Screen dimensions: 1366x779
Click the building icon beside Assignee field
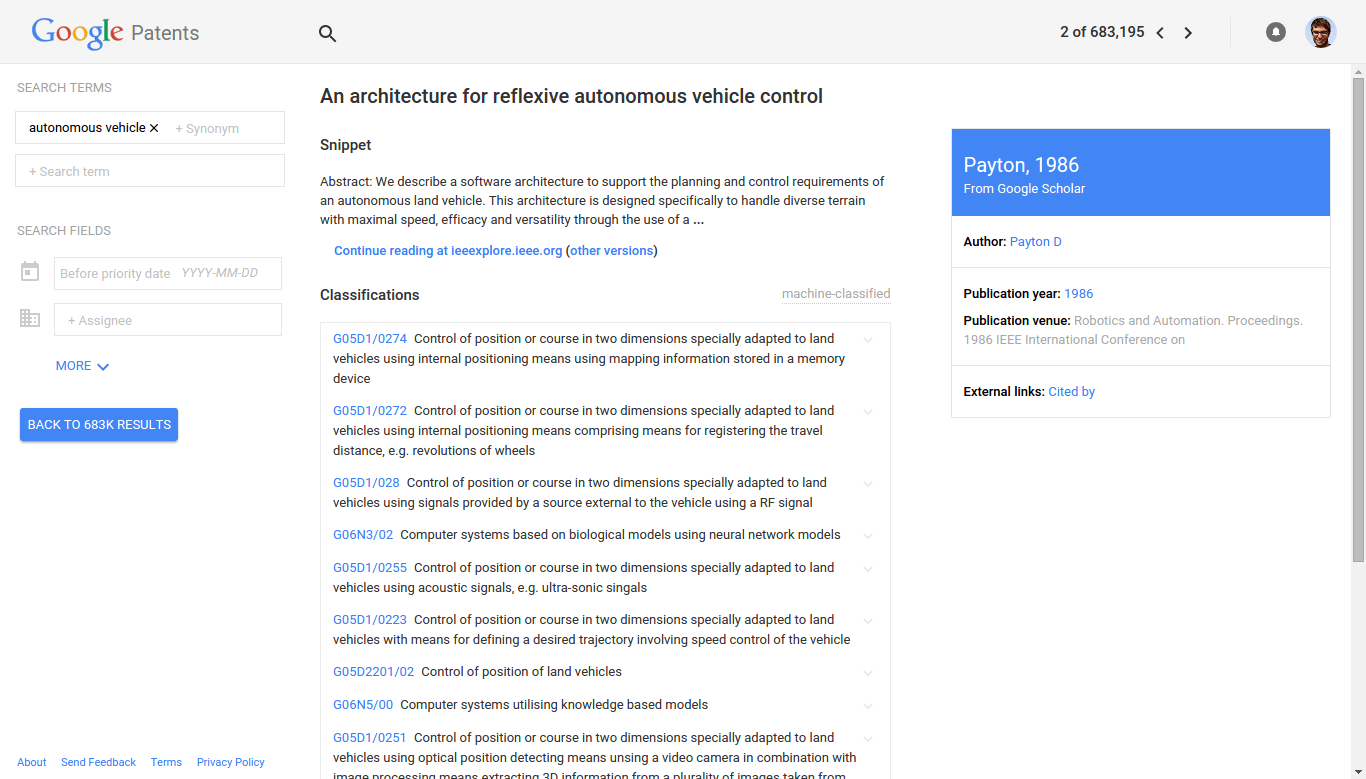pos(30,319)
